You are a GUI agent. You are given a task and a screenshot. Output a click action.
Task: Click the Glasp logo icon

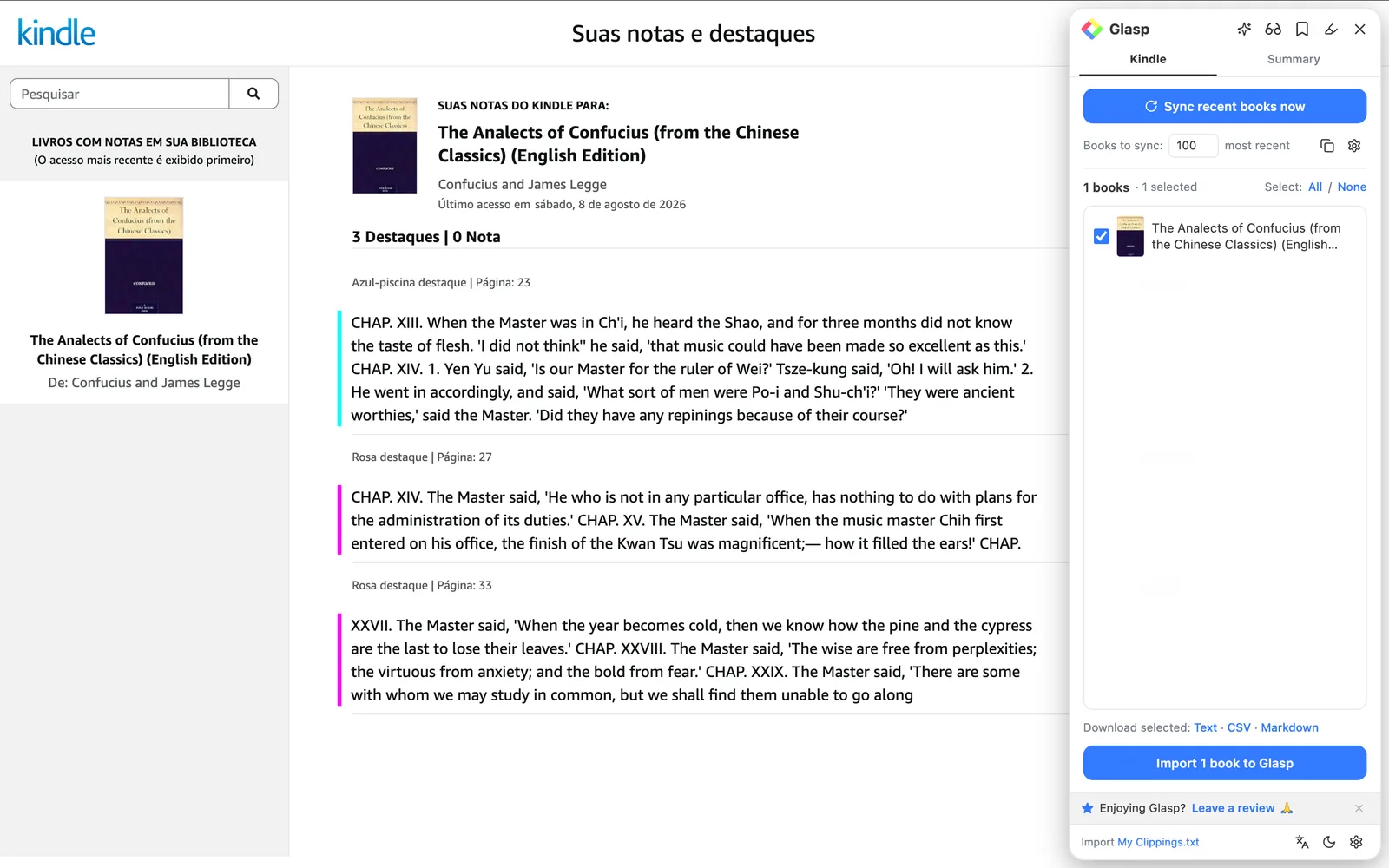(x=1091, y=30)
